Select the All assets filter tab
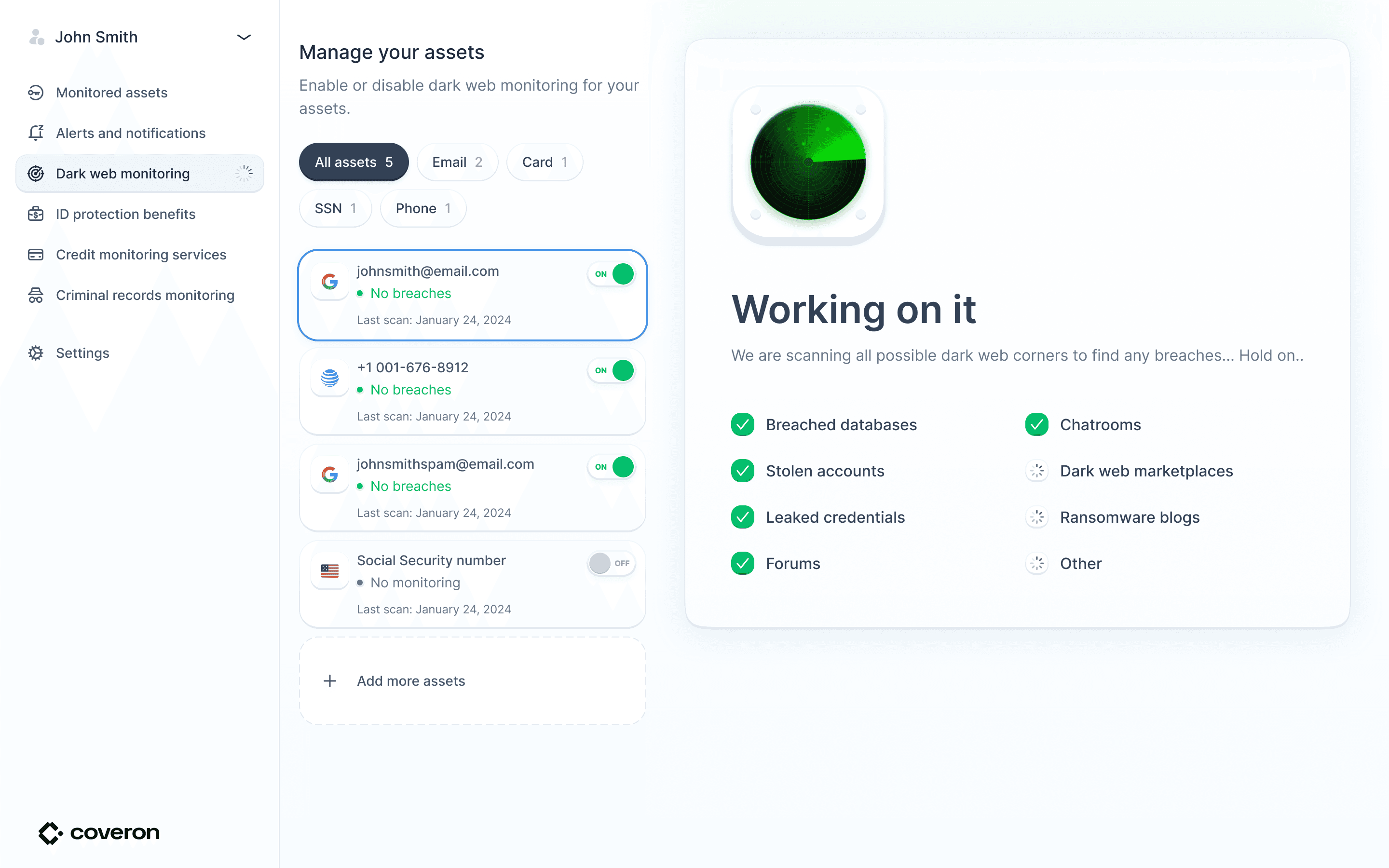 point(354,162)
